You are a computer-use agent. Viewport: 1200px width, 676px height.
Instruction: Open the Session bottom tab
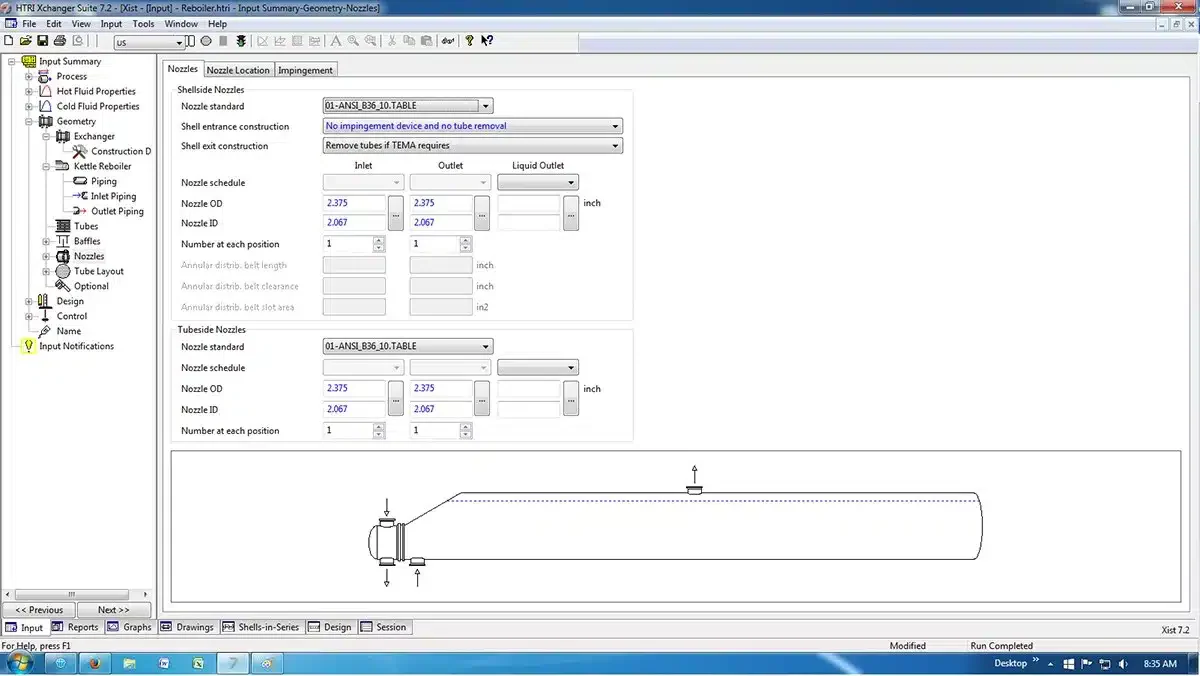(384, 627)
